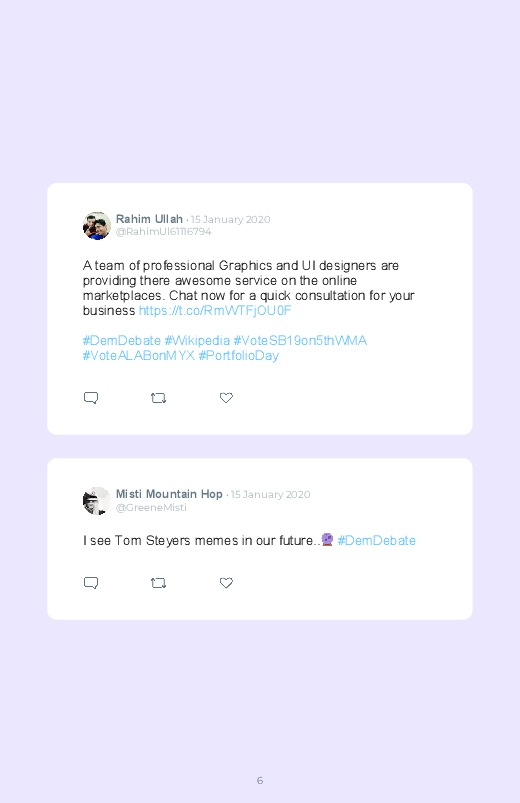Image resolution: width=520 pixels, height=803 pixels.
Task: Click the Rahim Ullah display name
Action: point(149,219)
